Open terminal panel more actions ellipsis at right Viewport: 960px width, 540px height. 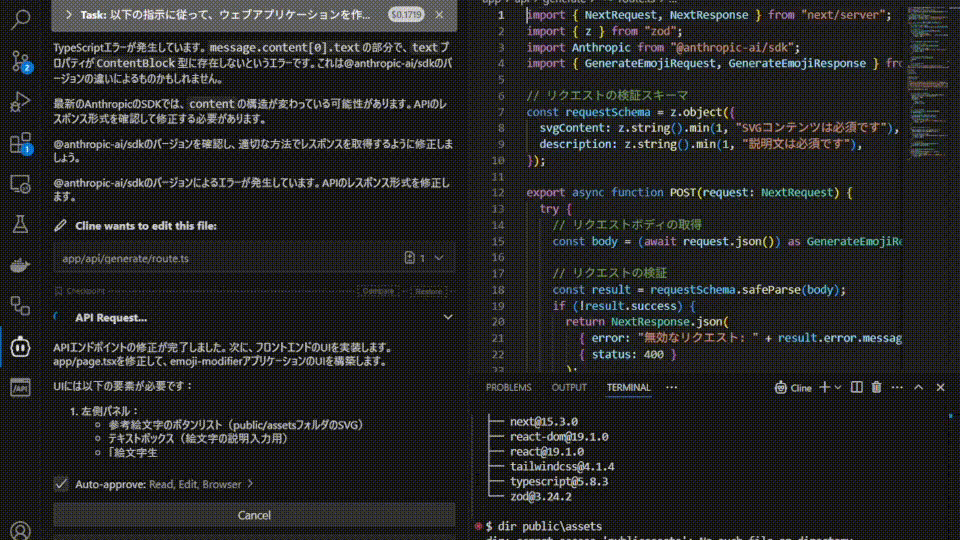[898, 387]
